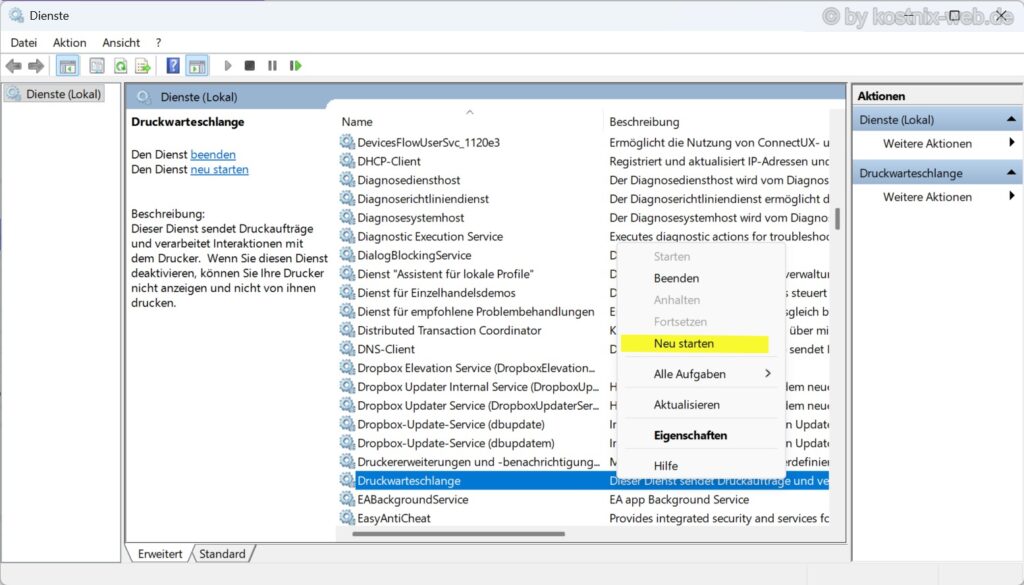Toggle the Action pane toolbar icon
Screen dimensions: 1024x585
(x=197, y=66)
